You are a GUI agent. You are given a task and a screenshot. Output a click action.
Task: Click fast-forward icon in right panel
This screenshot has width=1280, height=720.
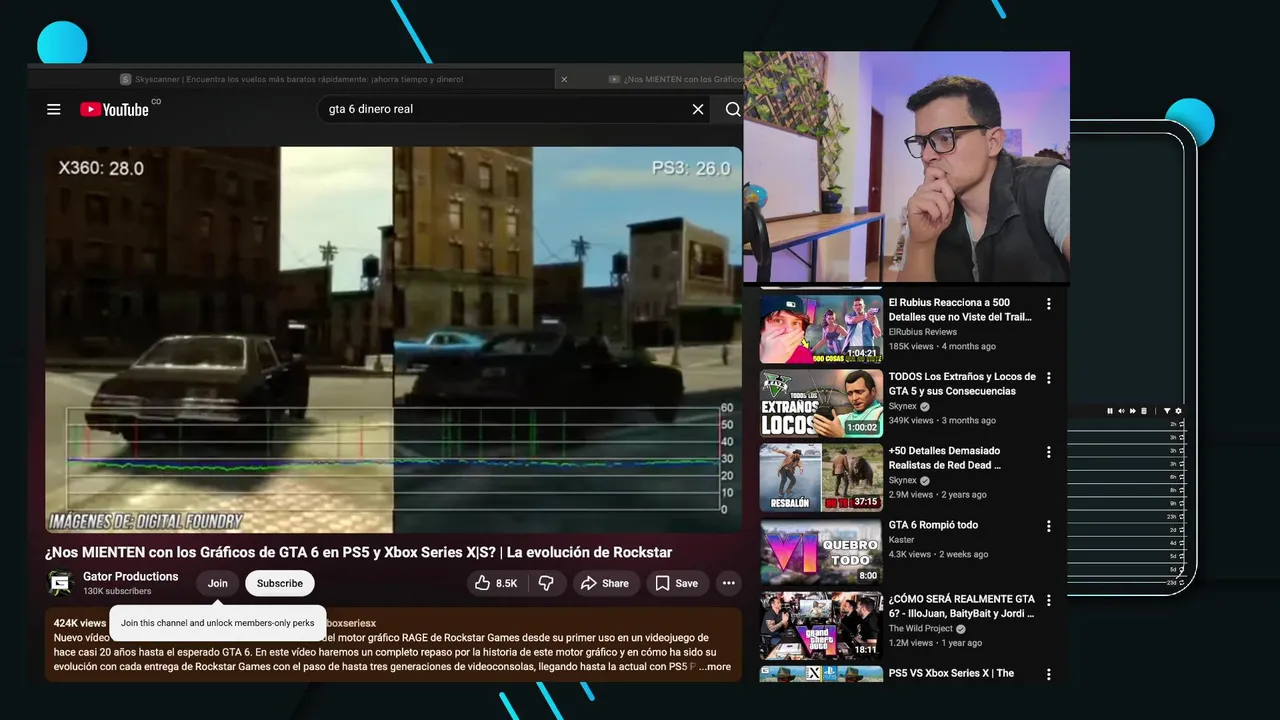(x=1133, y=411)
